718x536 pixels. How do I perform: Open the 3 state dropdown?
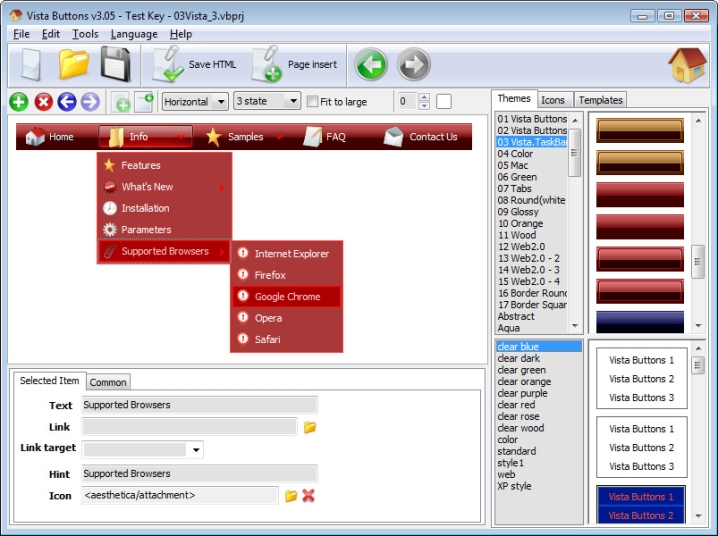tap(267, 102)
